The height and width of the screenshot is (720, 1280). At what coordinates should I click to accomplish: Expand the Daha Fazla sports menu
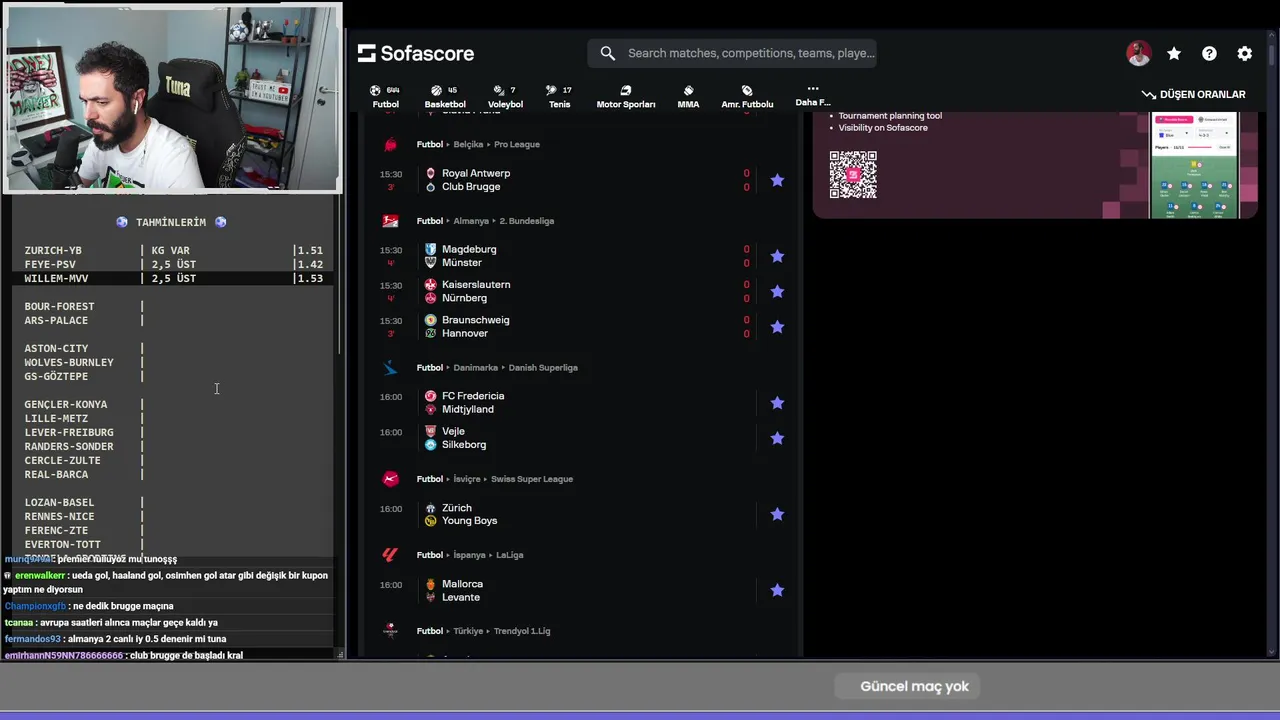[813, 95]
